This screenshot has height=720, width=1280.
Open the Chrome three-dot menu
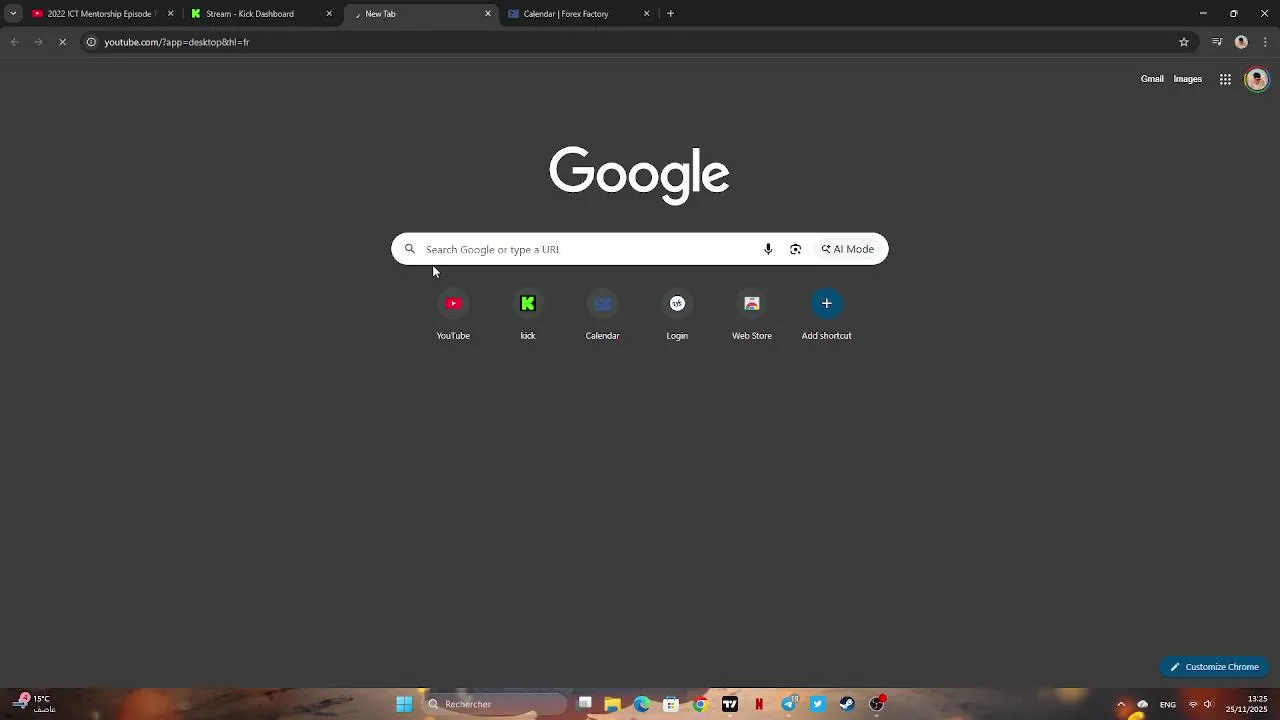click(1265, 42)
